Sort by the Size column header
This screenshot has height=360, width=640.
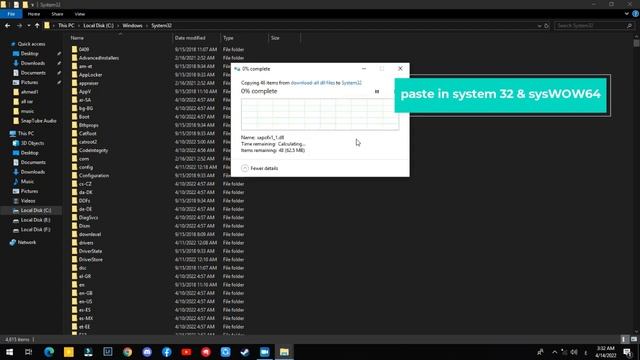[276, 38]
